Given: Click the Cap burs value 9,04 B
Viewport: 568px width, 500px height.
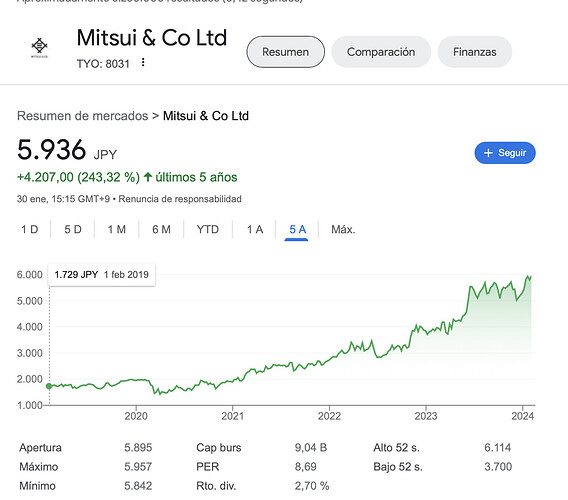Looking at the screenshot, I should pos(311,448).
